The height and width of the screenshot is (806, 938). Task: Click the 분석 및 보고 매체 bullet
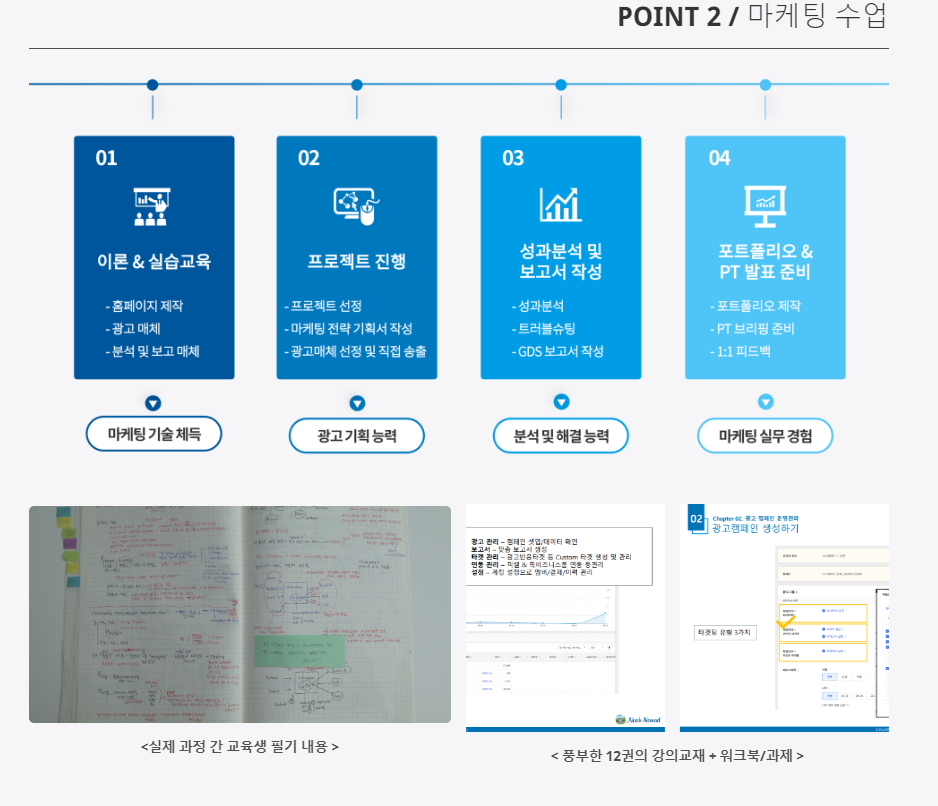click(152, 351)
